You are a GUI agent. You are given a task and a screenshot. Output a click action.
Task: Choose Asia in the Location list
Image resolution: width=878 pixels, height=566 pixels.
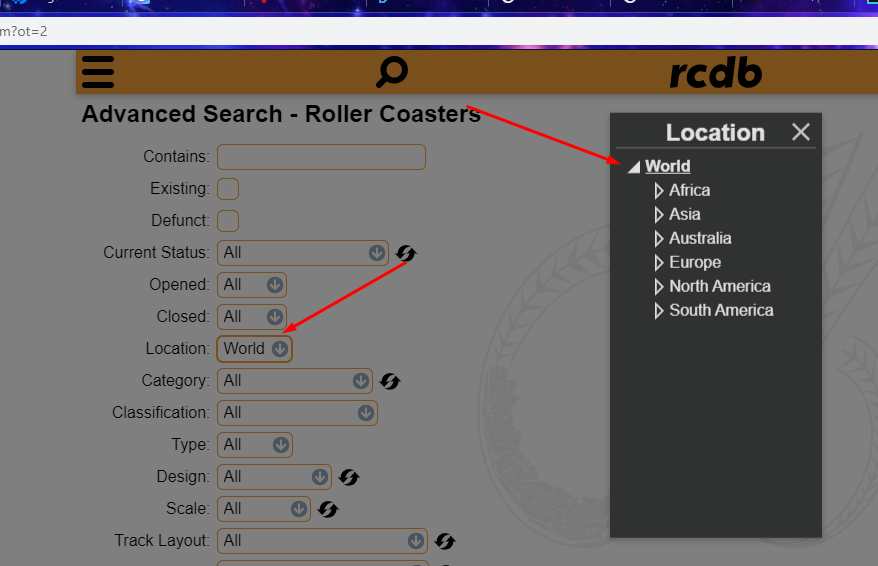pos(685,214)
